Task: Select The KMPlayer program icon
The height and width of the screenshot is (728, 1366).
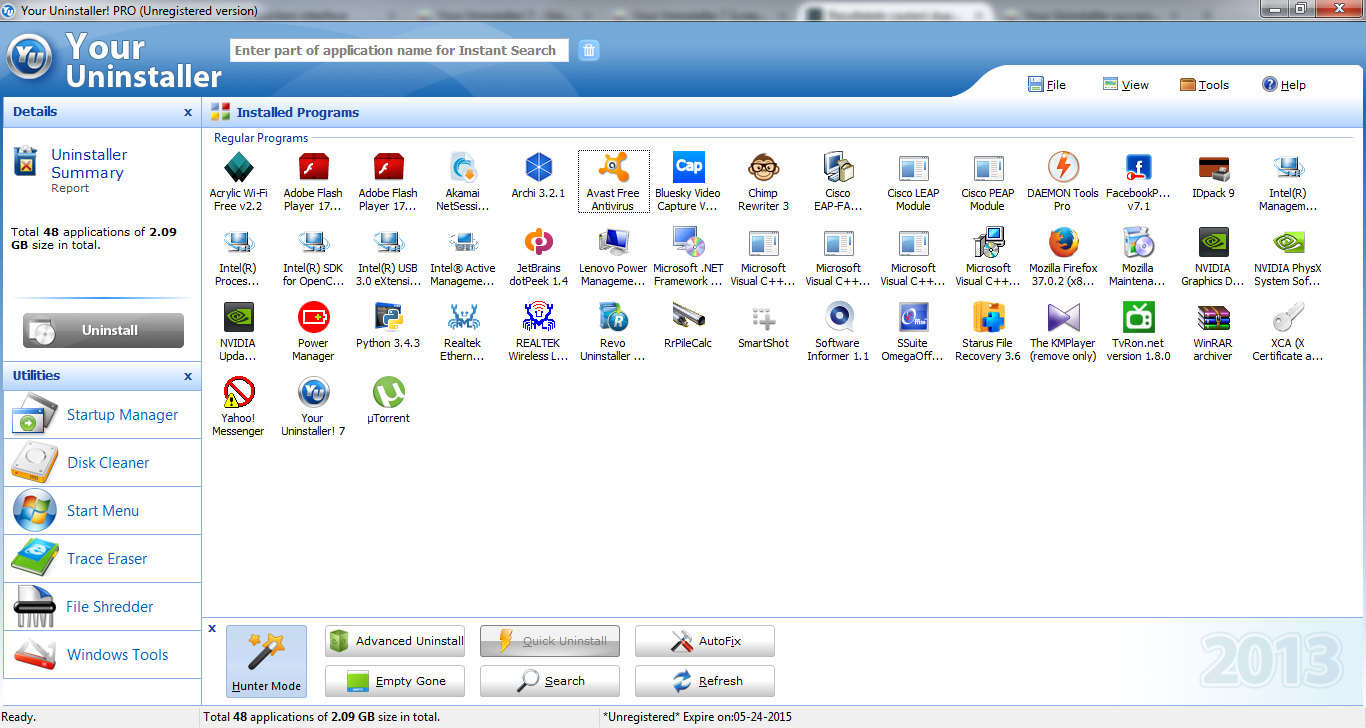Action: pos(1063,316)
